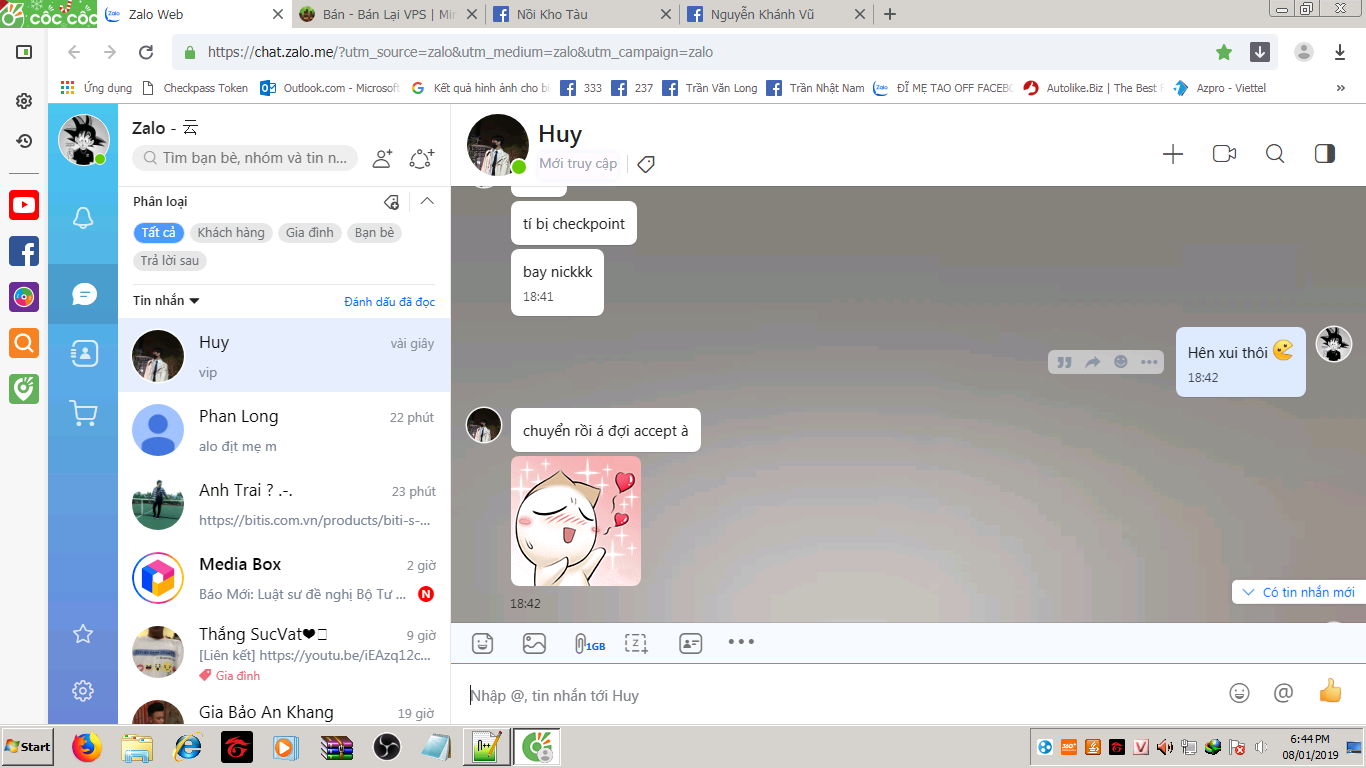Open the 'Anh Trai ? .-.' conversation
The height and width of the screenshot is (768, 1366).
point(284,504)
